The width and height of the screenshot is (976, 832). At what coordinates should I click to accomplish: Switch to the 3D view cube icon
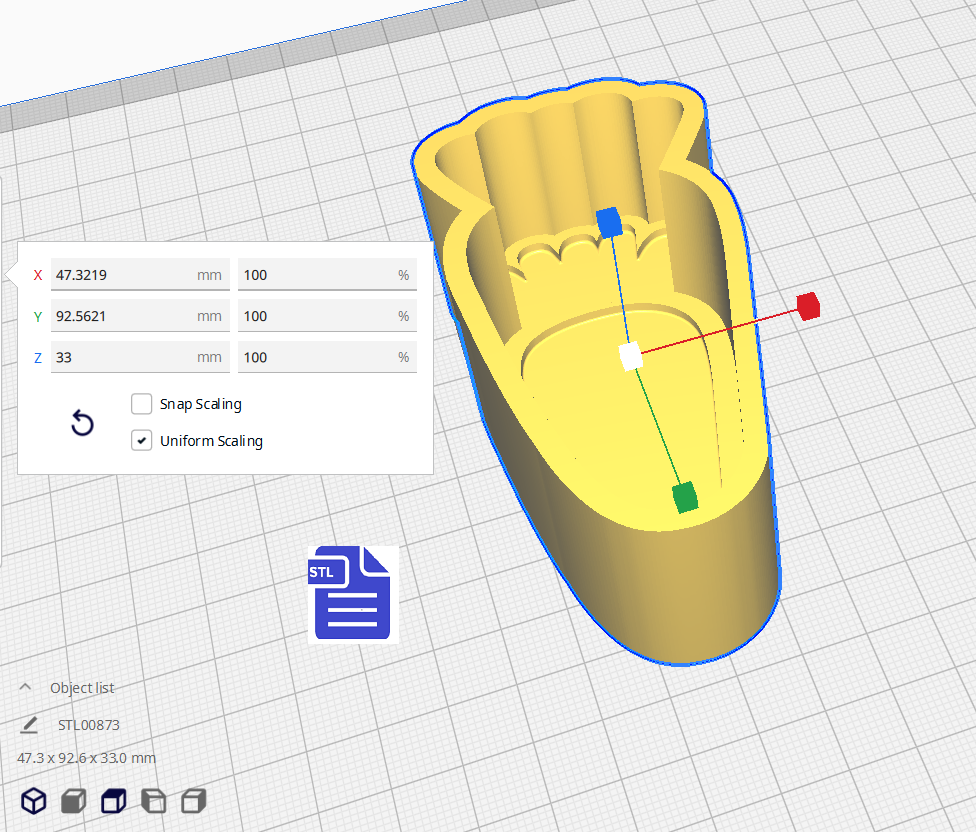(34, 800)
